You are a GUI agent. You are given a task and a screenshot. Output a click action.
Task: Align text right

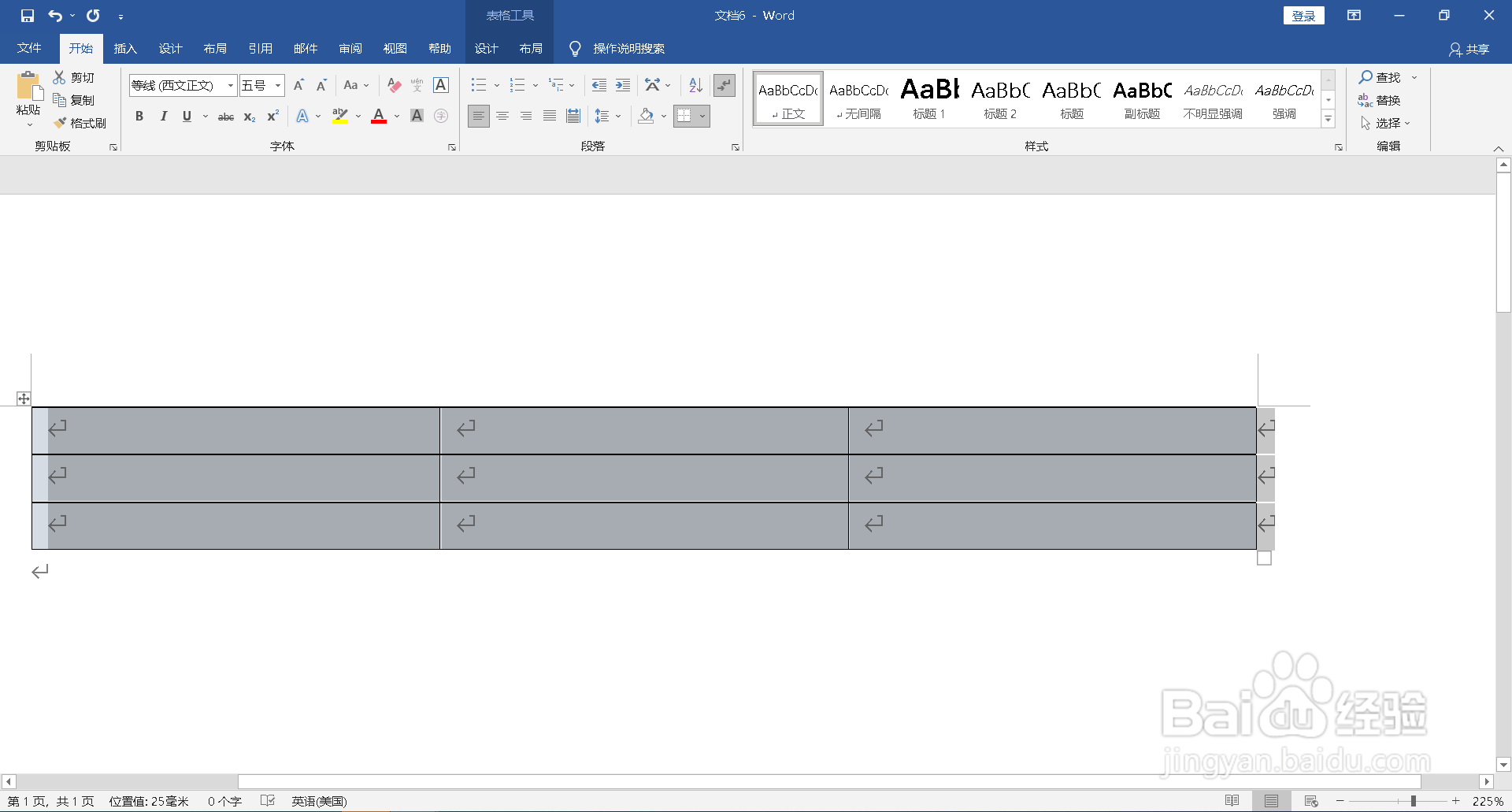click(525, 116)
